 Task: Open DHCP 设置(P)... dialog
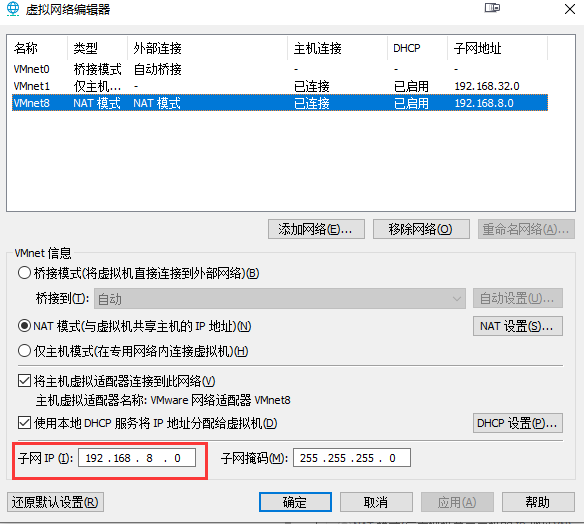tap(518, 423)
